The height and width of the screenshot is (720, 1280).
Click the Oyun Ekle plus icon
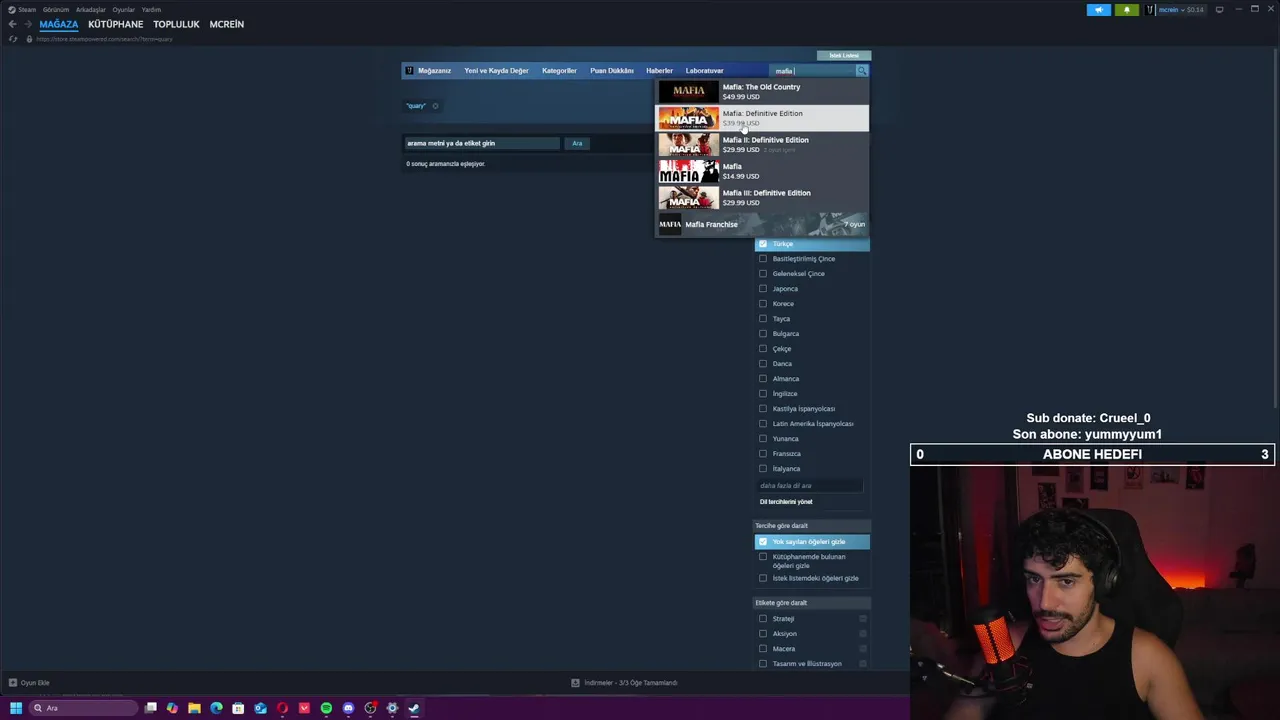point(13,683)
